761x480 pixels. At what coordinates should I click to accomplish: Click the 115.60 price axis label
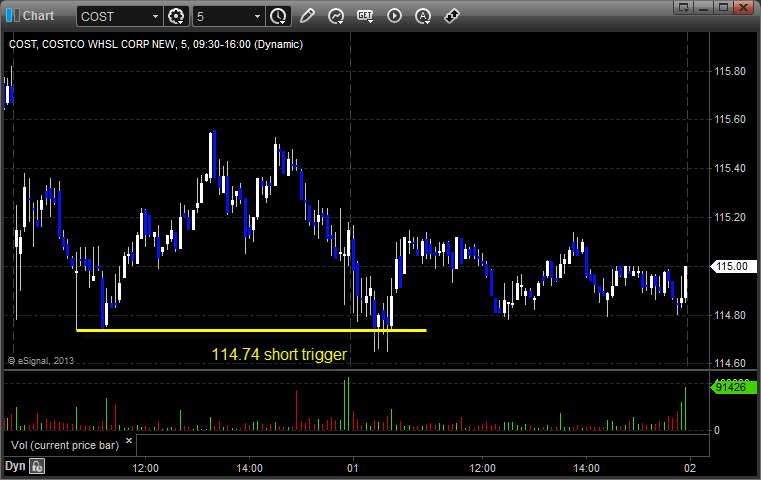pos(730,119)
